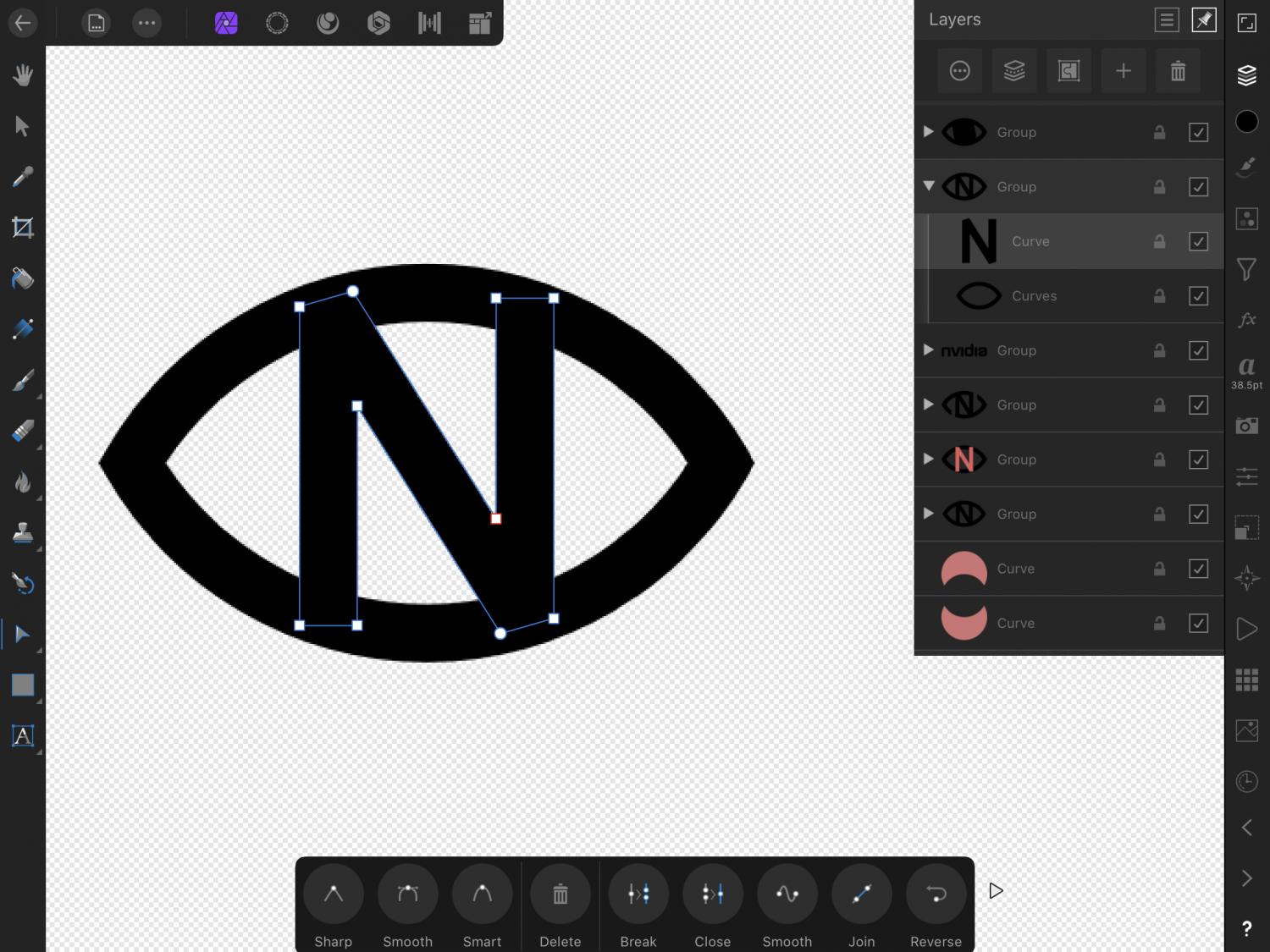
Task: Lock the nvidia Group layer
Action: (1160, 350)
